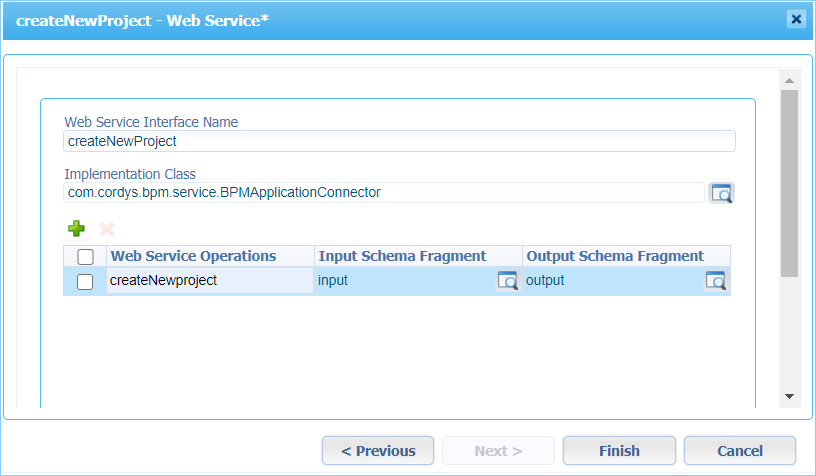Viewport: 816px width, 476px height.
Task: Click the Implementation Class text field
Action: coord(384,192)
